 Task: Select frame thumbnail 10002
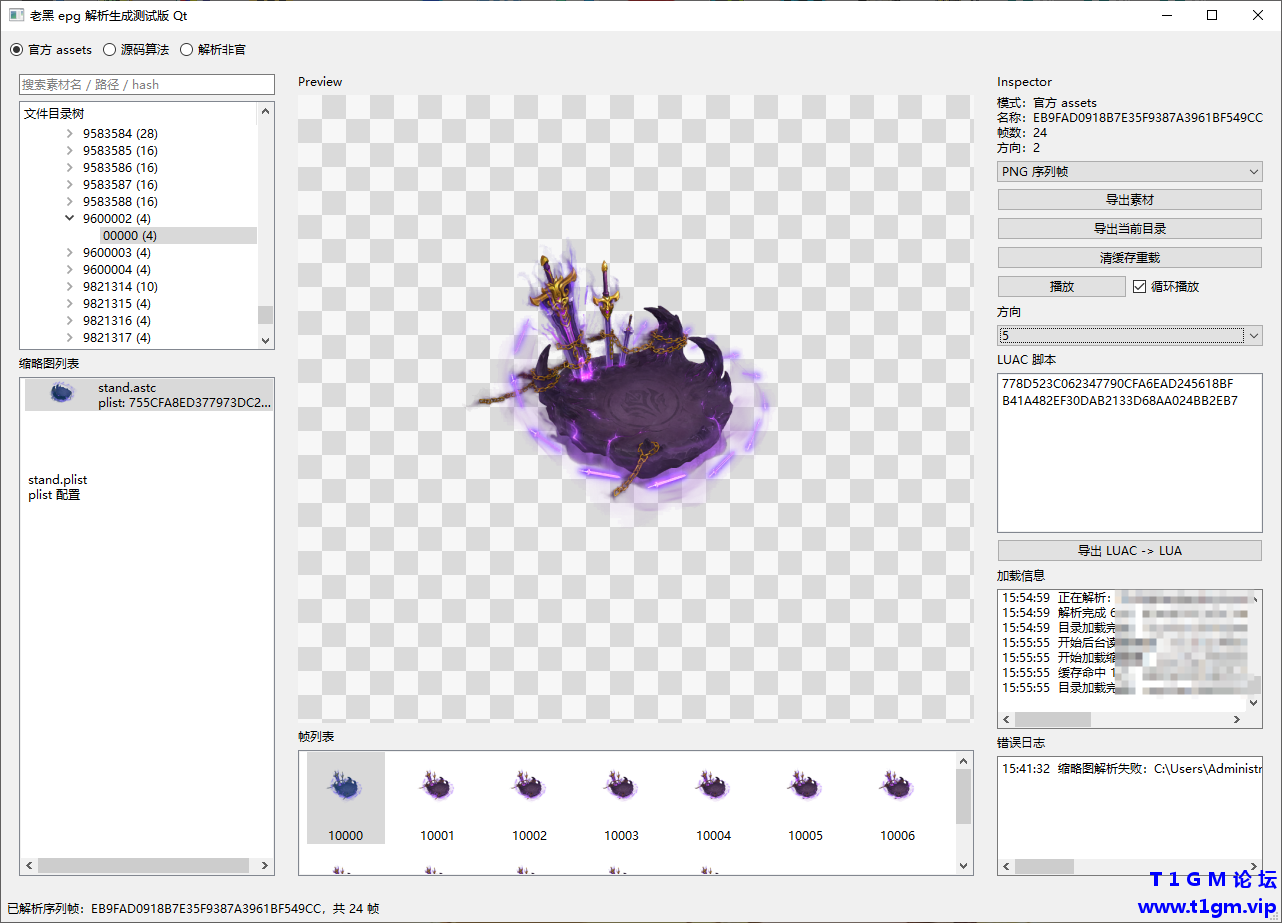pos(529,798)
